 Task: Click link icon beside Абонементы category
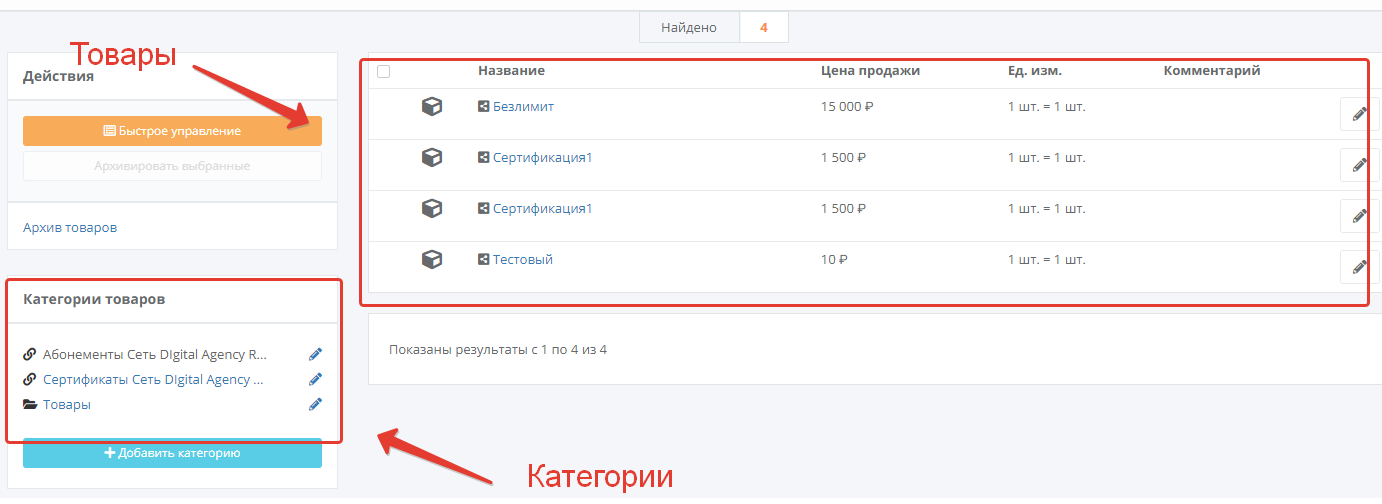[30, 354]
